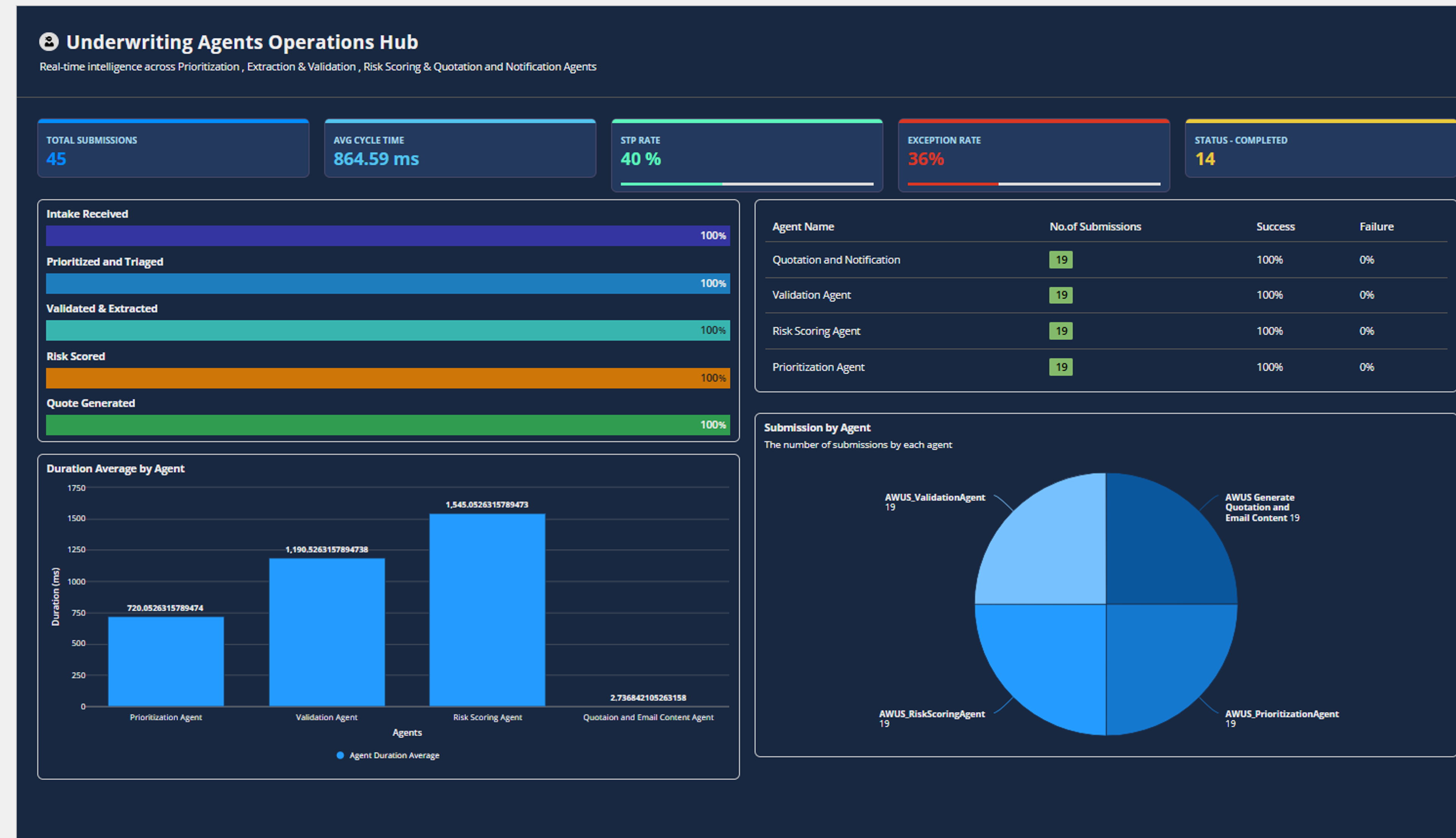The image size is (1456, 838).
Task: Click the Failure column header
Action: [x=1376, y=227]
